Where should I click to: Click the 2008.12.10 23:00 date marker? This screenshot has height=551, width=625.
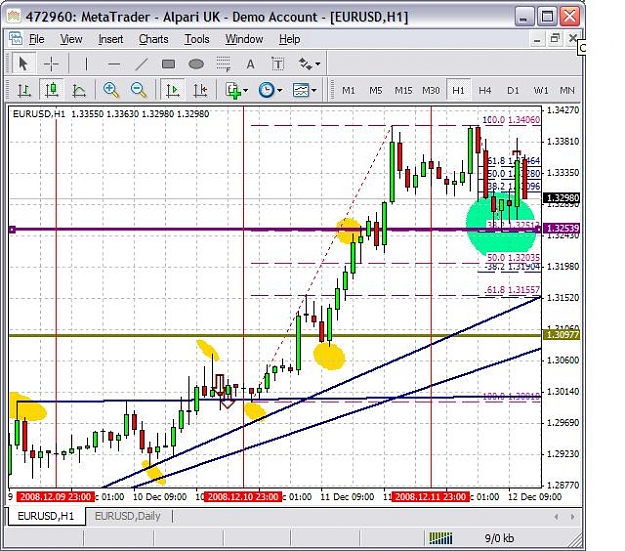click(243, 497)
